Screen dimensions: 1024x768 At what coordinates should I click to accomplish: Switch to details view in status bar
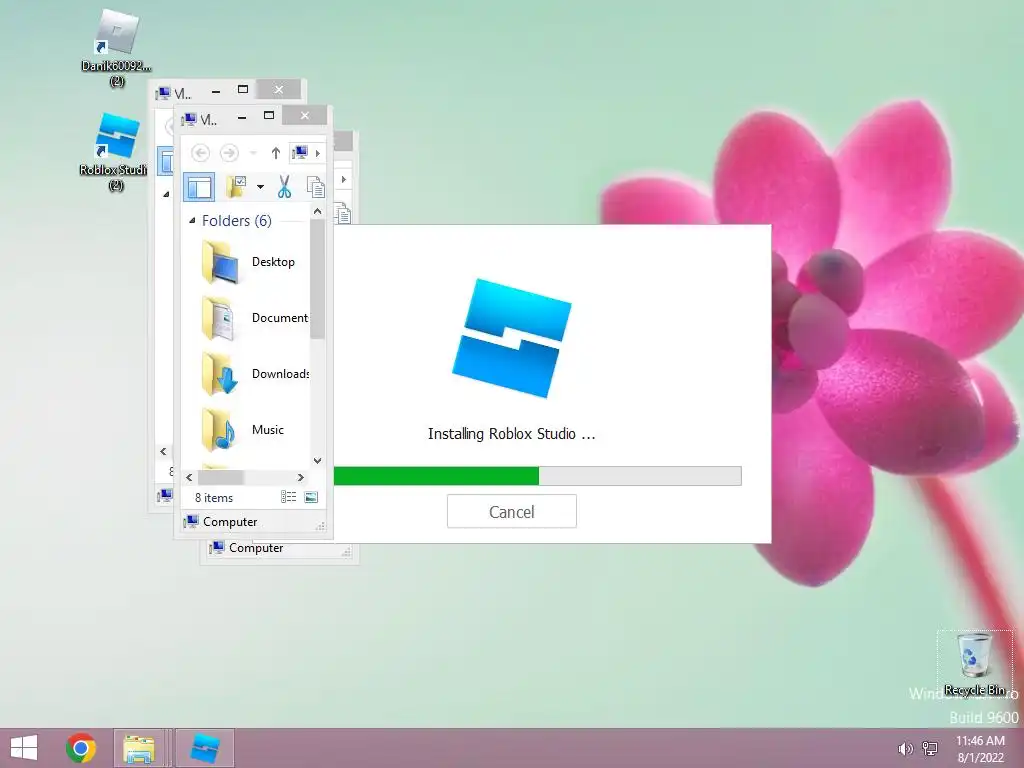(x=289, y=497)
